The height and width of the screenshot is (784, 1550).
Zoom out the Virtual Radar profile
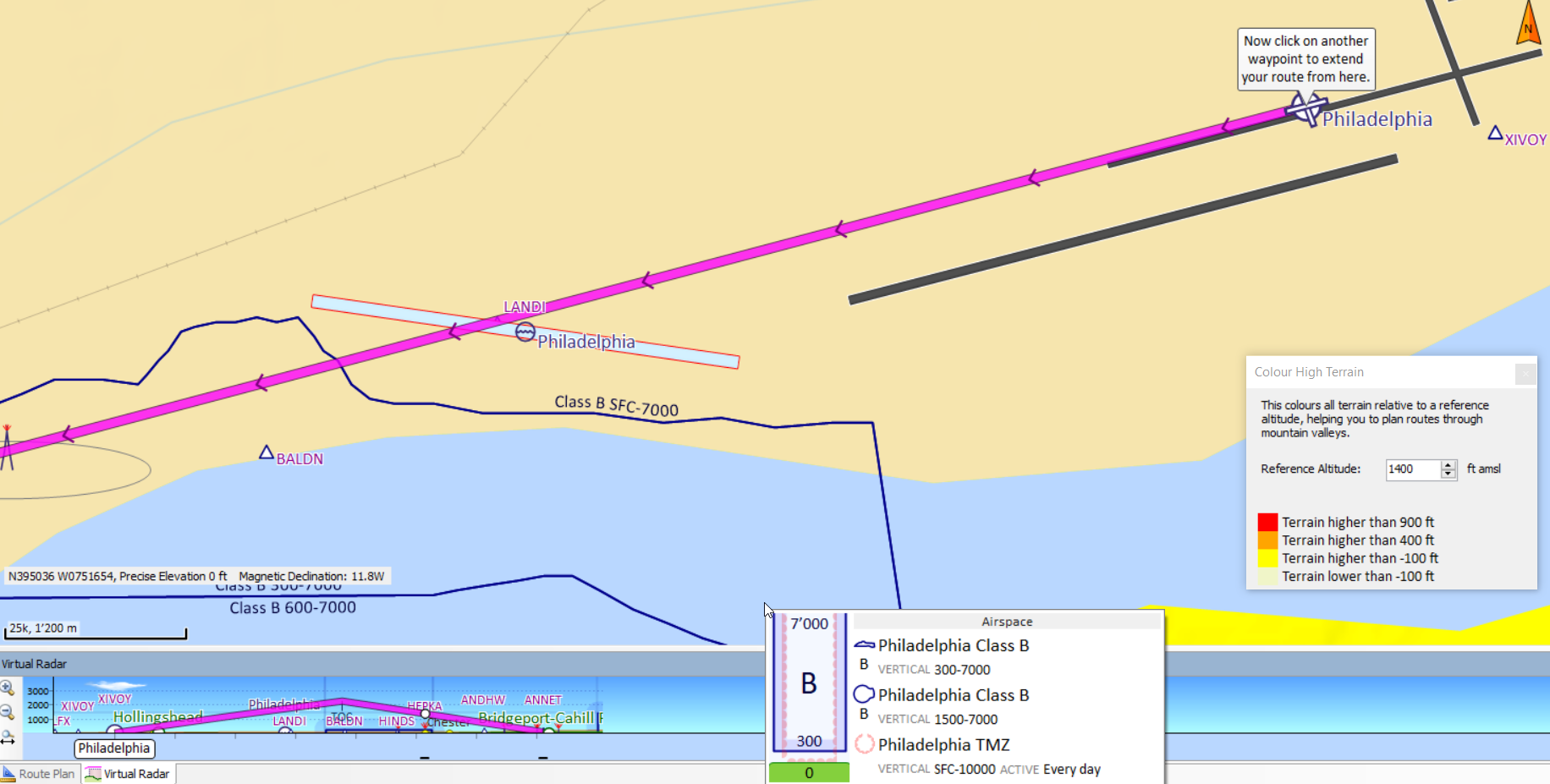point(8,712)
